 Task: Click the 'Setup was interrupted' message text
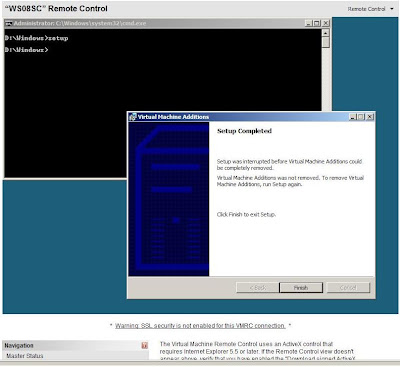289,165
